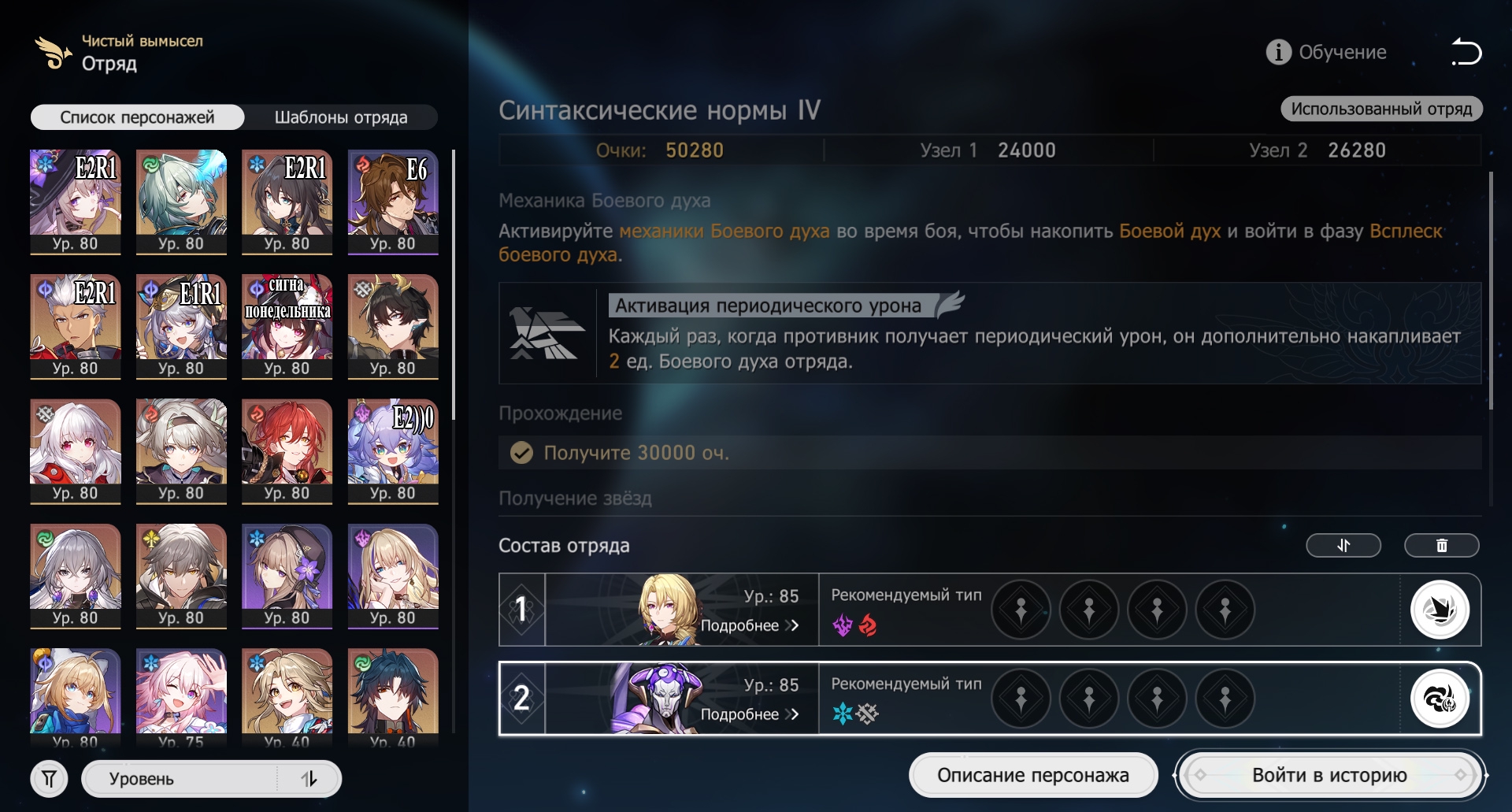Click the character list scrollbar

point(454,280)
